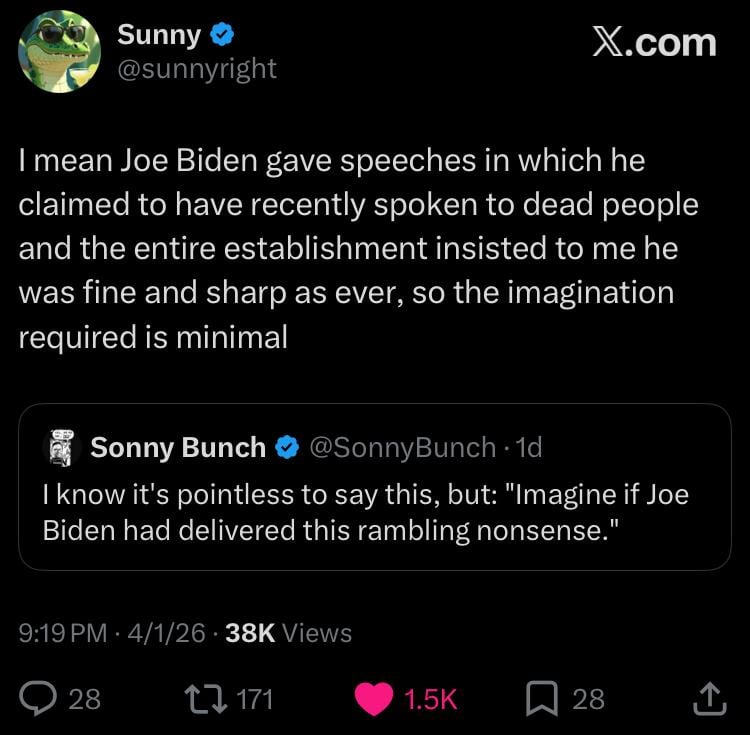
Task: Open the @SonnyBunch handle link
Action: [x=403, y=448]
